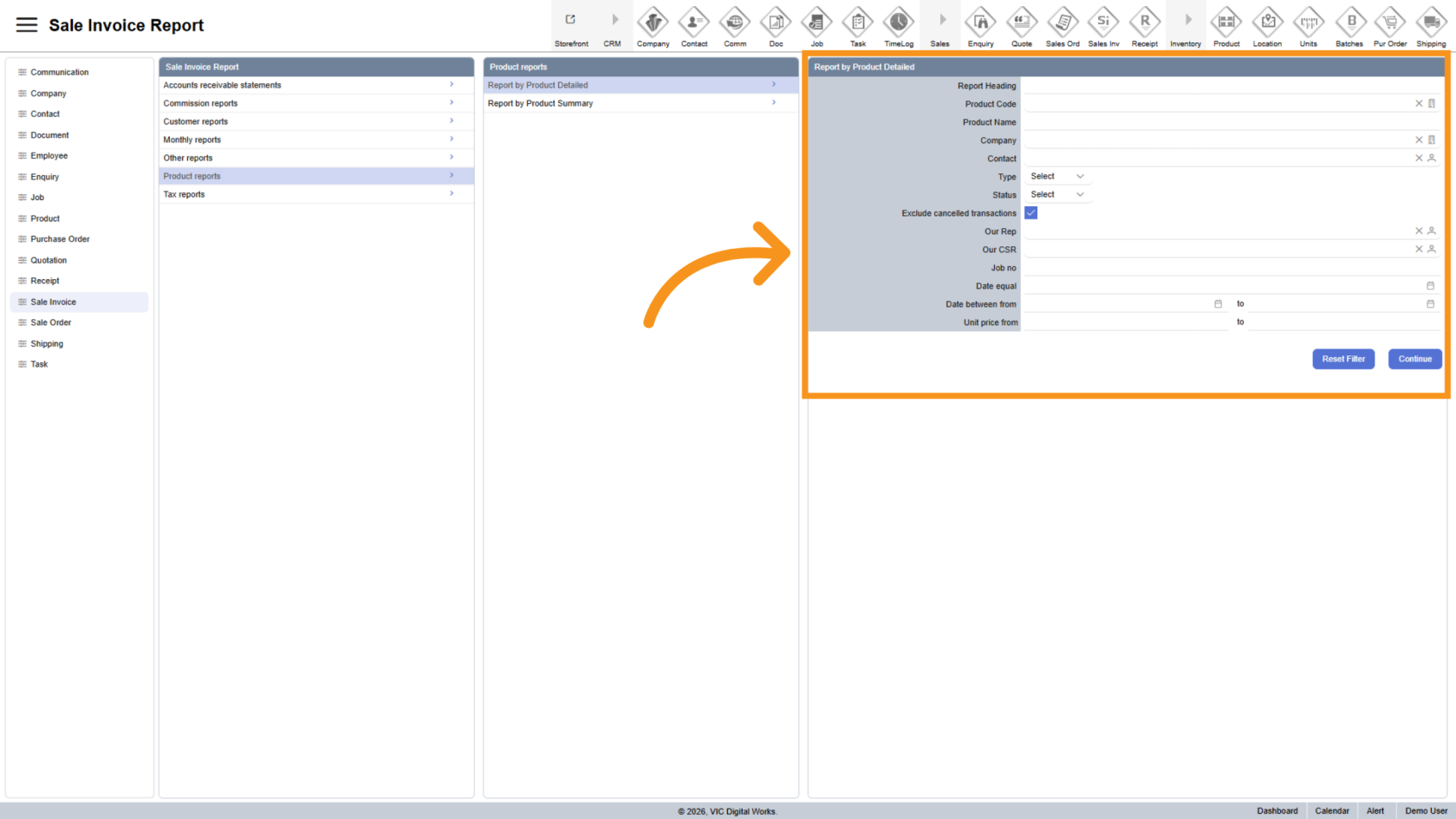Select the Sales Inv toolbar icon
1456x819 pixels.
pyautogui.click(x=1103, y=23)
